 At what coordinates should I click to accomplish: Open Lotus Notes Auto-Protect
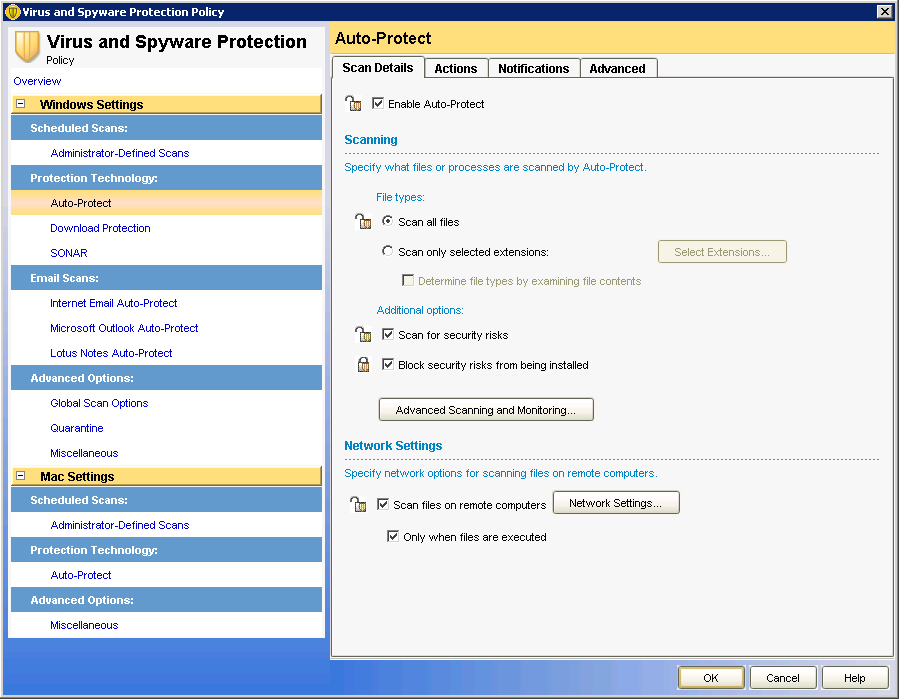111,353
